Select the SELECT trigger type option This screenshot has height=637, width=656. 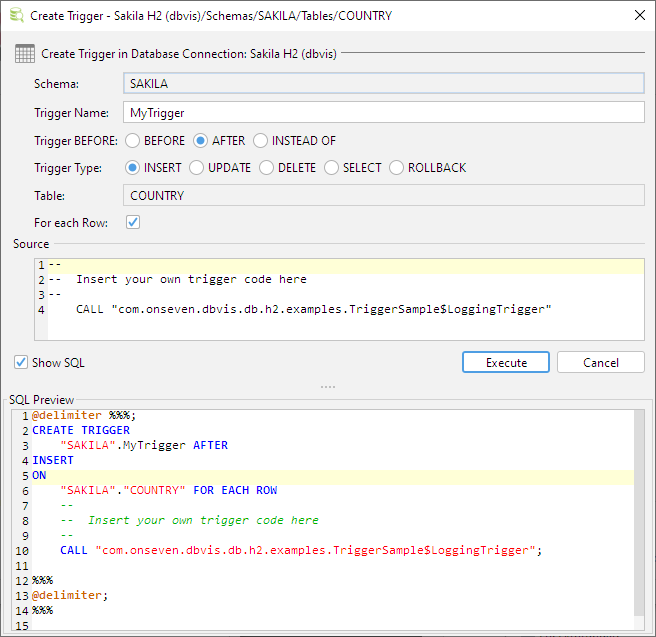coord(332,168)
